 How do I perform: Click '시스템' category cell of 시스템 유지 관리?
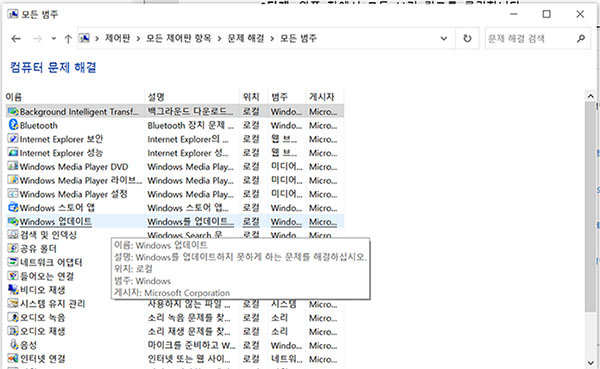[284, 304]
